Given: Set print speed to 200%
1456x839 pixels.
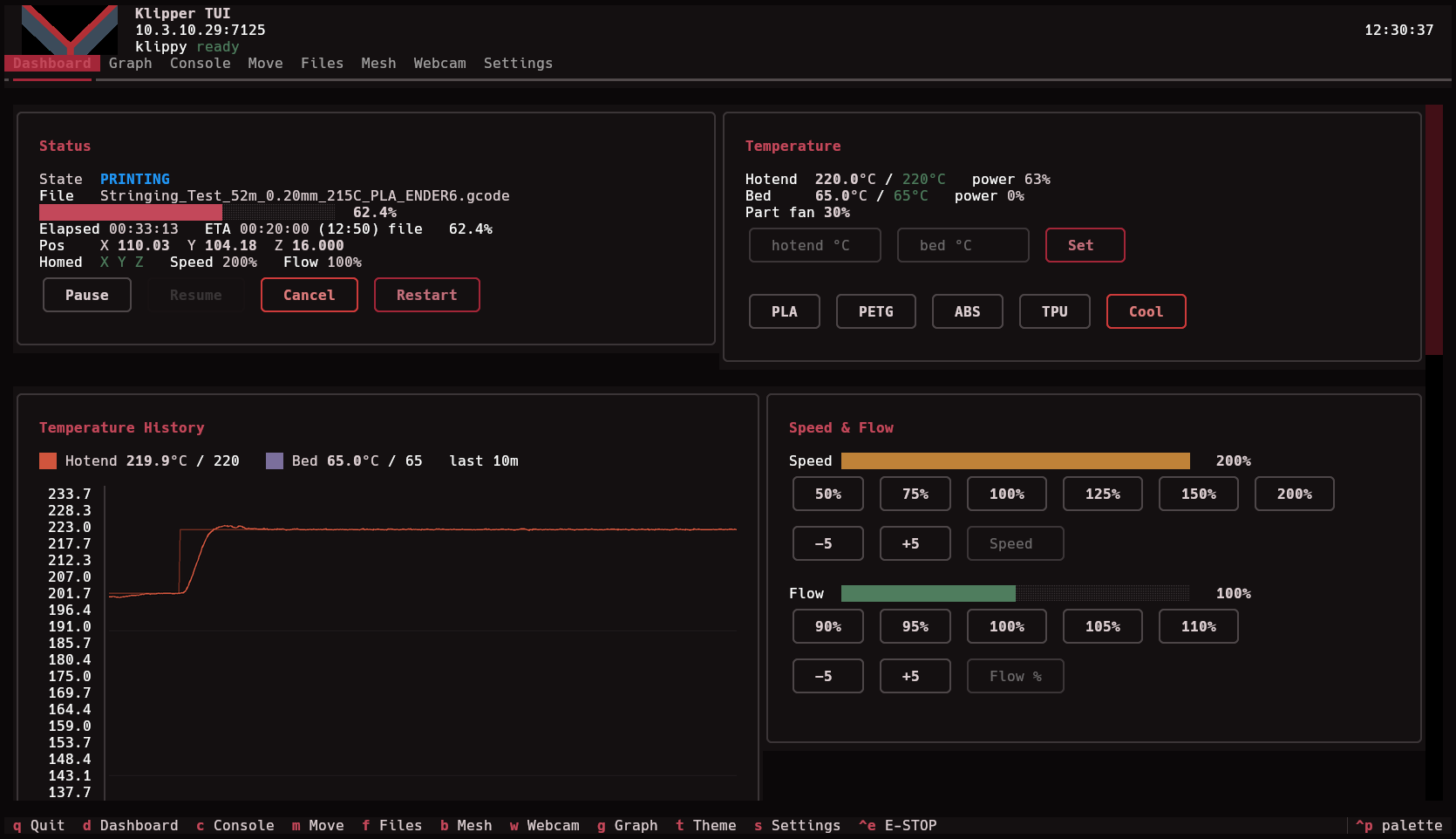Looking at the screenshot, I should [1295, 494].
